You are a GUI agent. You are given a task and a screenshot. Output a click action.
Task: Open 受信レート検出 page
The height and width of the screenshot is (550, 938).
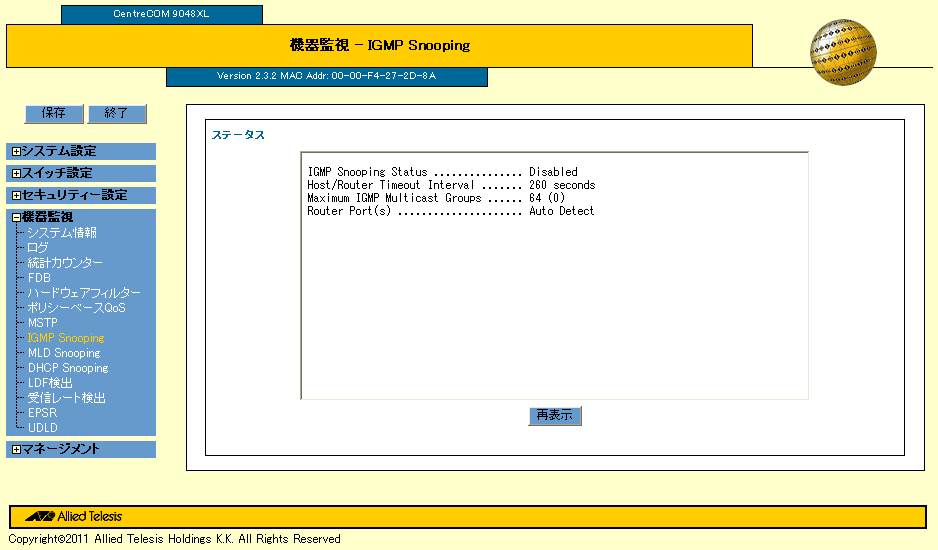point(66,398)
